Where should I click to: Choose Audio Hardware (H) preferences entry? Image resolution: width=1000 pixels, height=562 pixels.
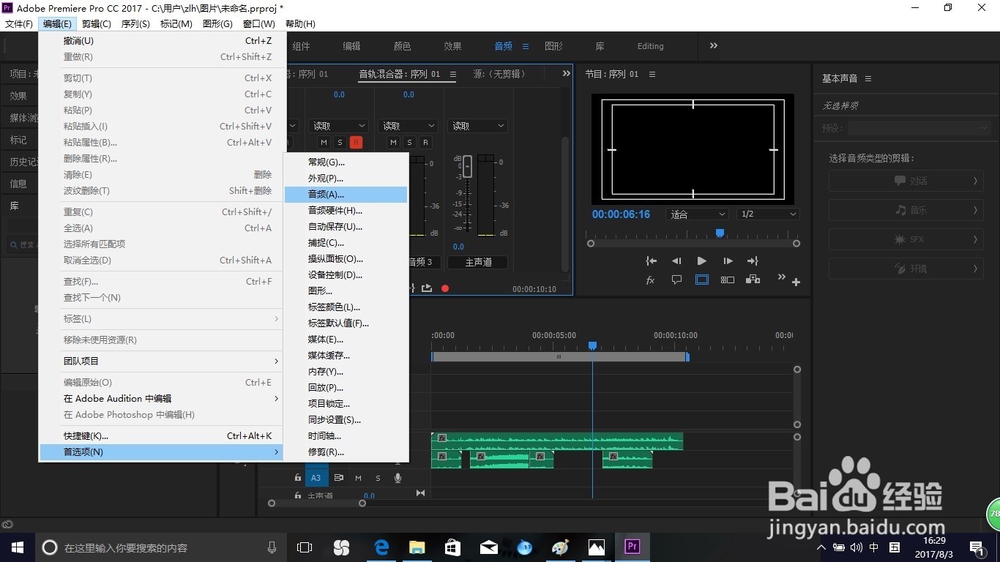click(x=345, y=210)
